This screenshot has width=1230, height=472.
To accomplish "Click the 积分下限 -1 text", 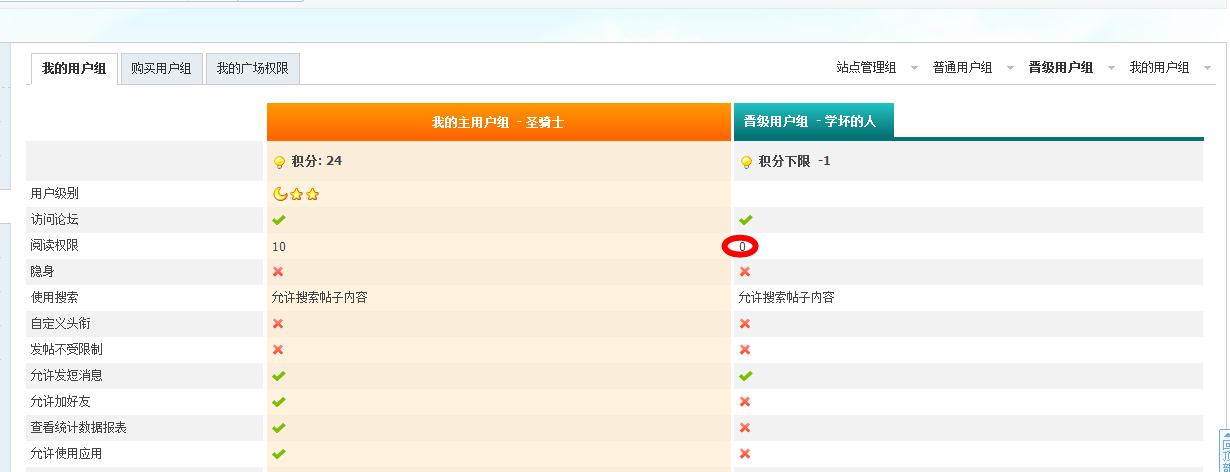I will (794, 162).
